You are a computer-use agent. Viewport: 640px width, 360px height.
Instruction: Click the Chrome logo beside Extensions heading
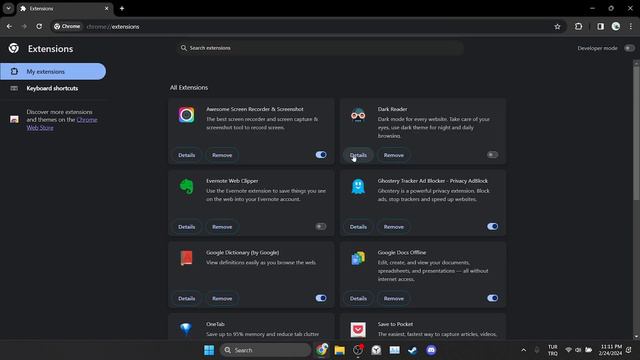coord(13,48)
